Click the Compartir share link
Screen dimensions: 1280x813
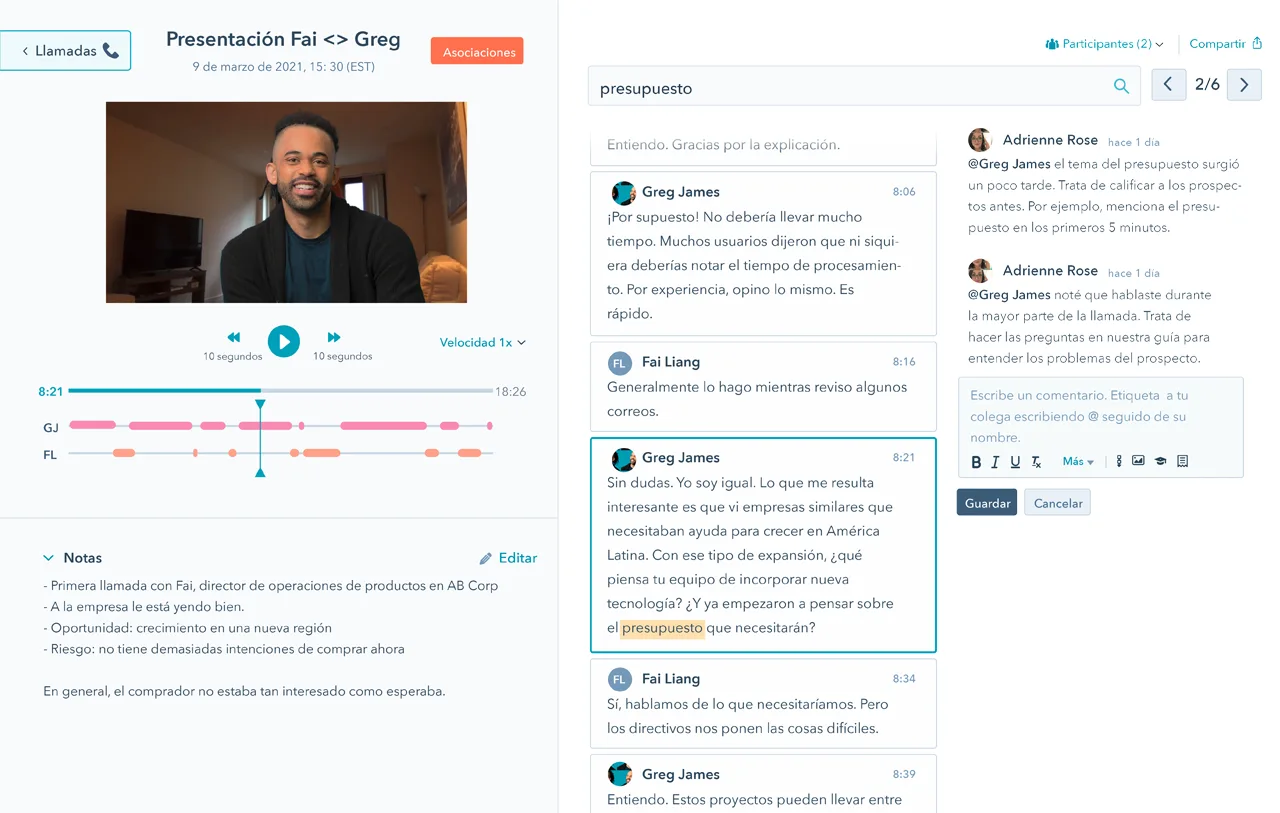coord(1225,44)
